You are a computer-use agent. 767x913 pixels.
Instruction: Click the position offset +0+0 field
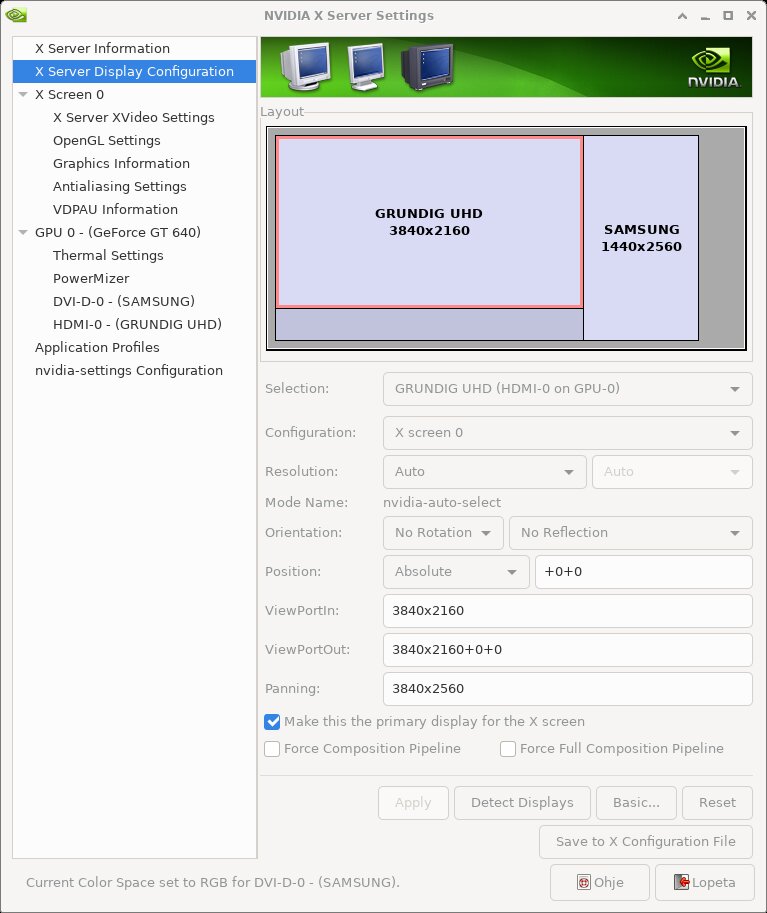644,572
